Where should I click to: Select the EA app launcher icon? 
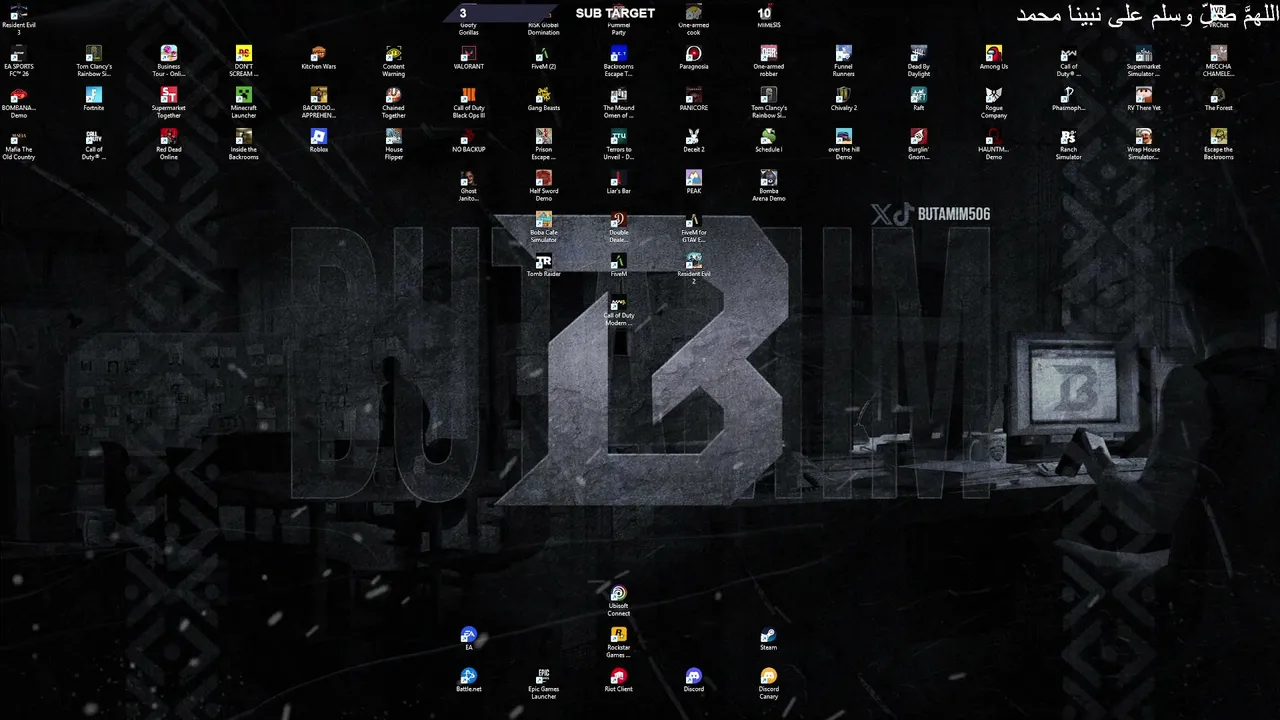pos(469,639)
